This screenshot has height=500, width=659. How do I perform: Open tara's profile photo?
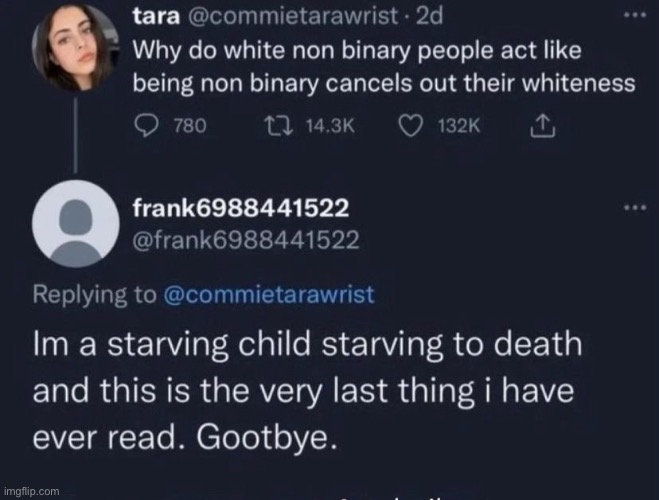(x=77, y=52)
